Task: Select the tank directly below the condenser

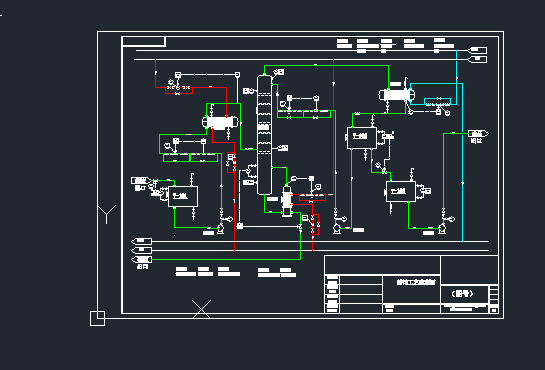Action: (x=361, y=138)
